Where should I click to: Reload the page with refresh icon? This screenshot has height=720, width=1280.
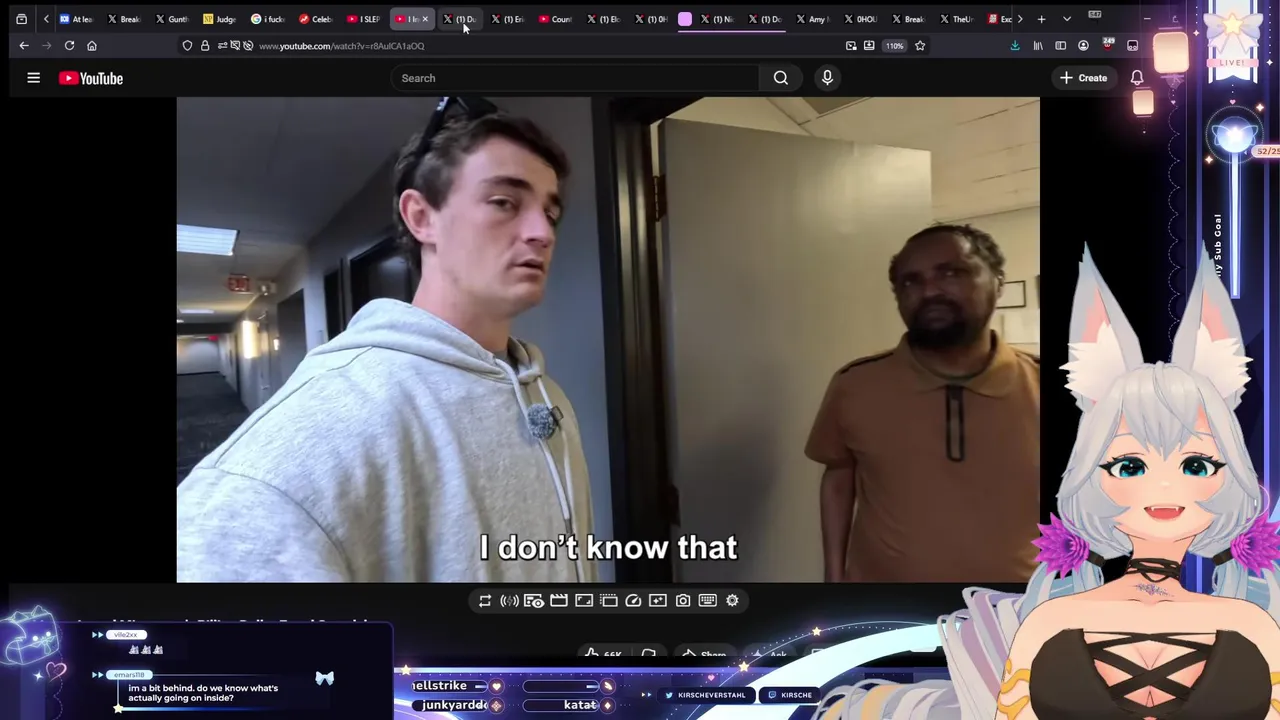[69, 46]
